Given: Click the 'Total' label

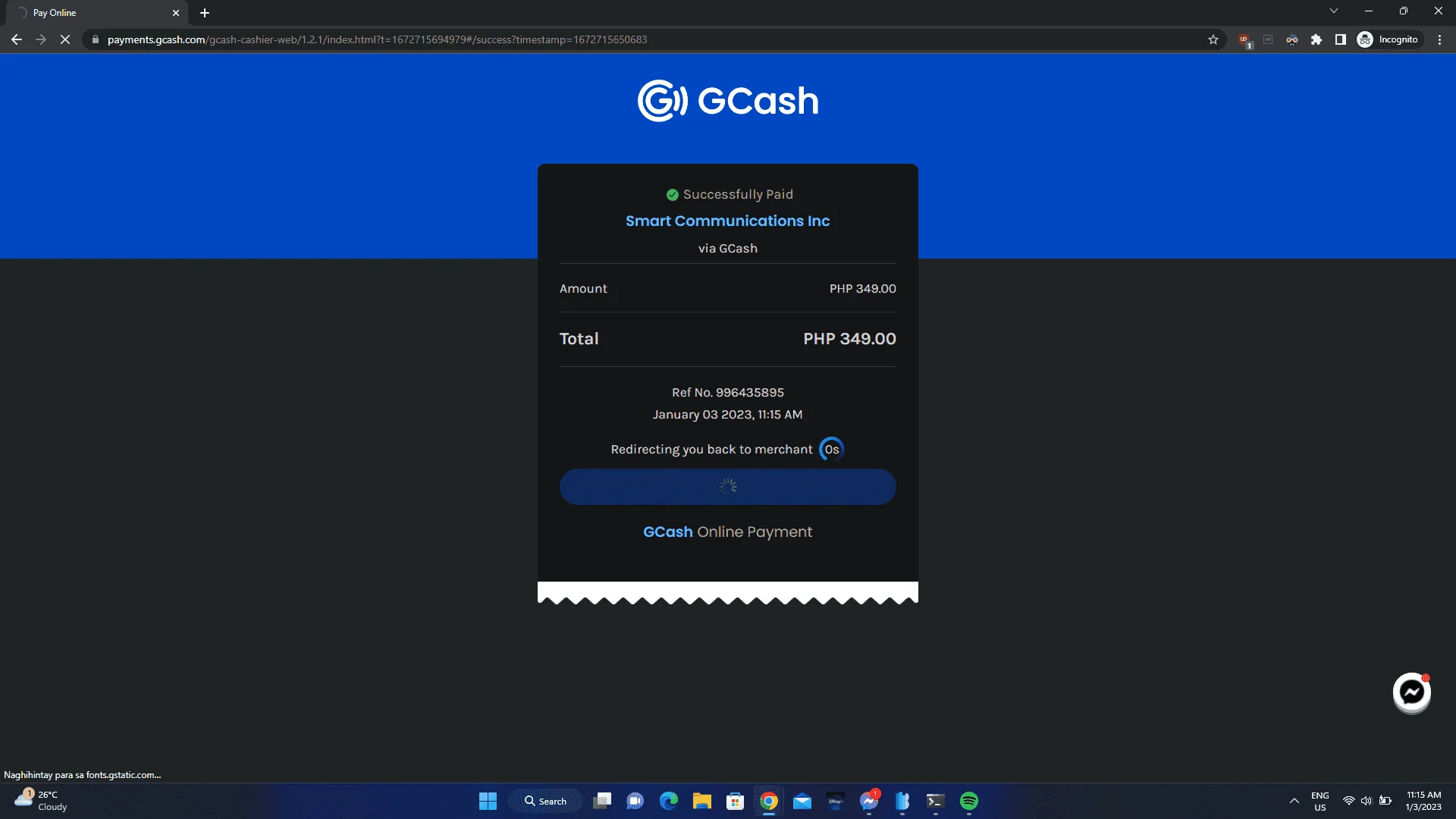Looking at the screenshot, I should click(579, 339).
